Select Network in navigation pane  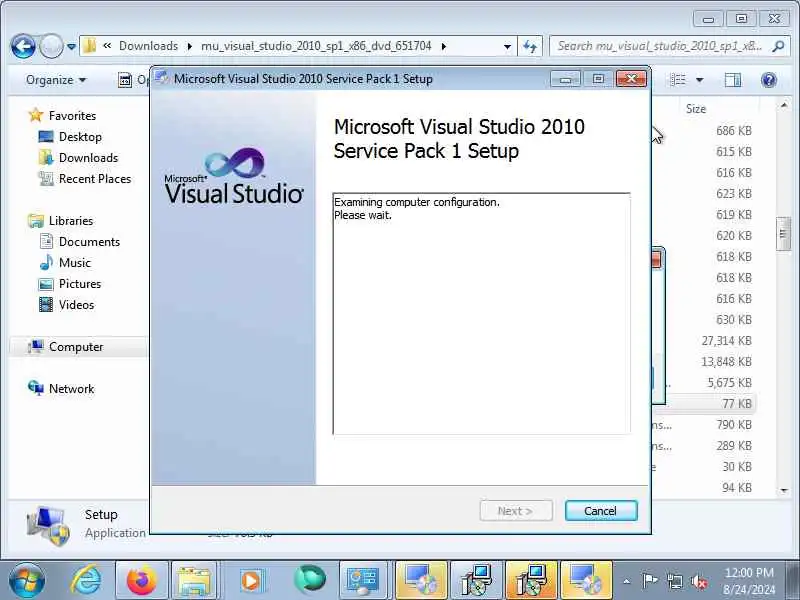pos(71,389)
